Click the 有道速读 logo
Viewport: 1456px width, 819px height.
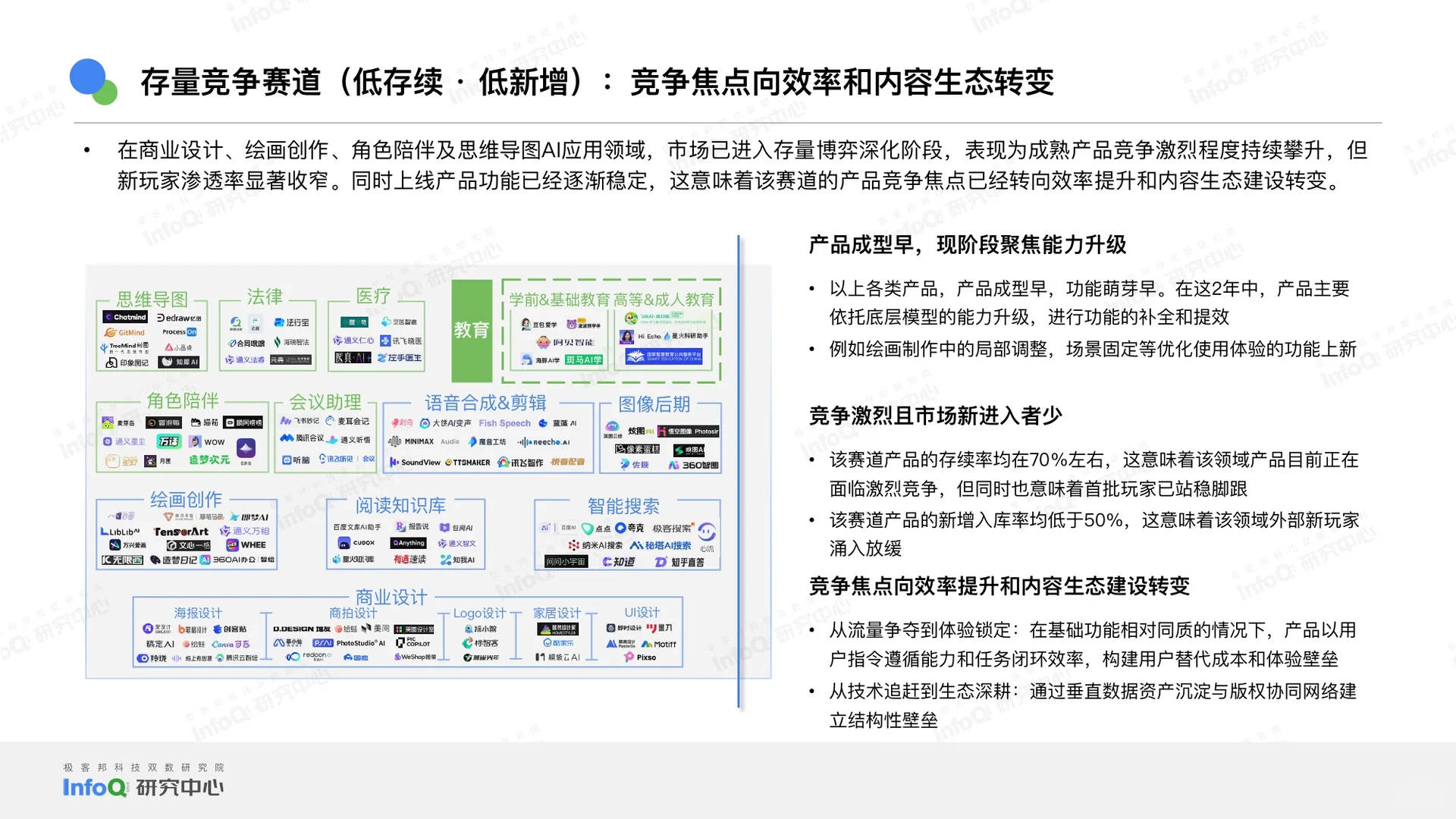[x=409, y=560]
